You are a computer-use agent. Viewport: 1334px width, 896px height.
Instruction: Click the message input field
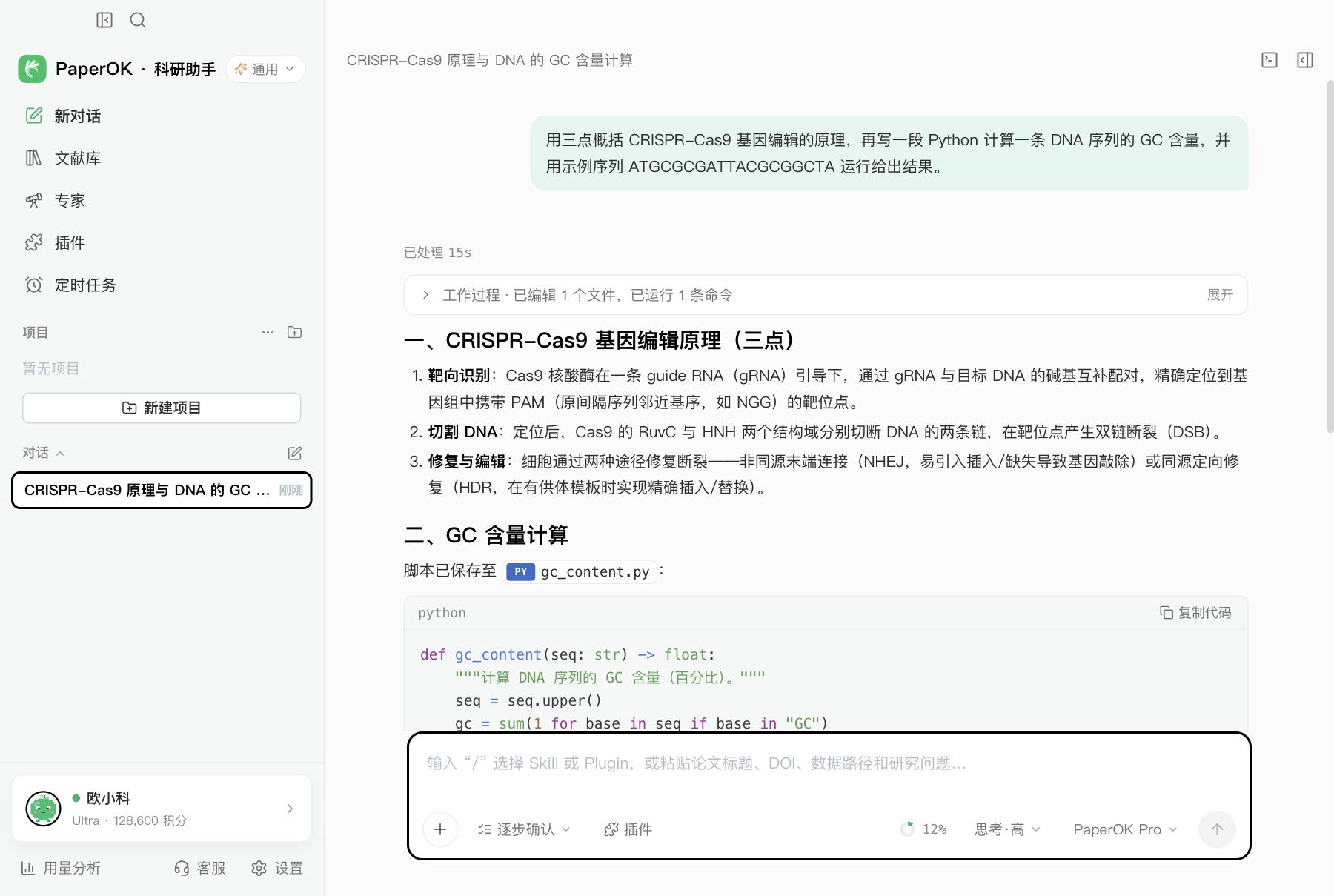coord(829,763)
